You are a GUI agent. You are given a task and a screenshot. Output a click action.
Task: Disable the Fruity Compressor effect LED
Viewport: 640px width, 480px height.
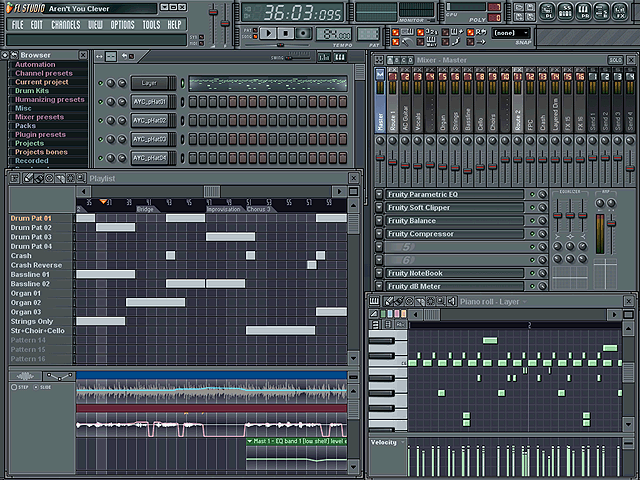[532, 234]
